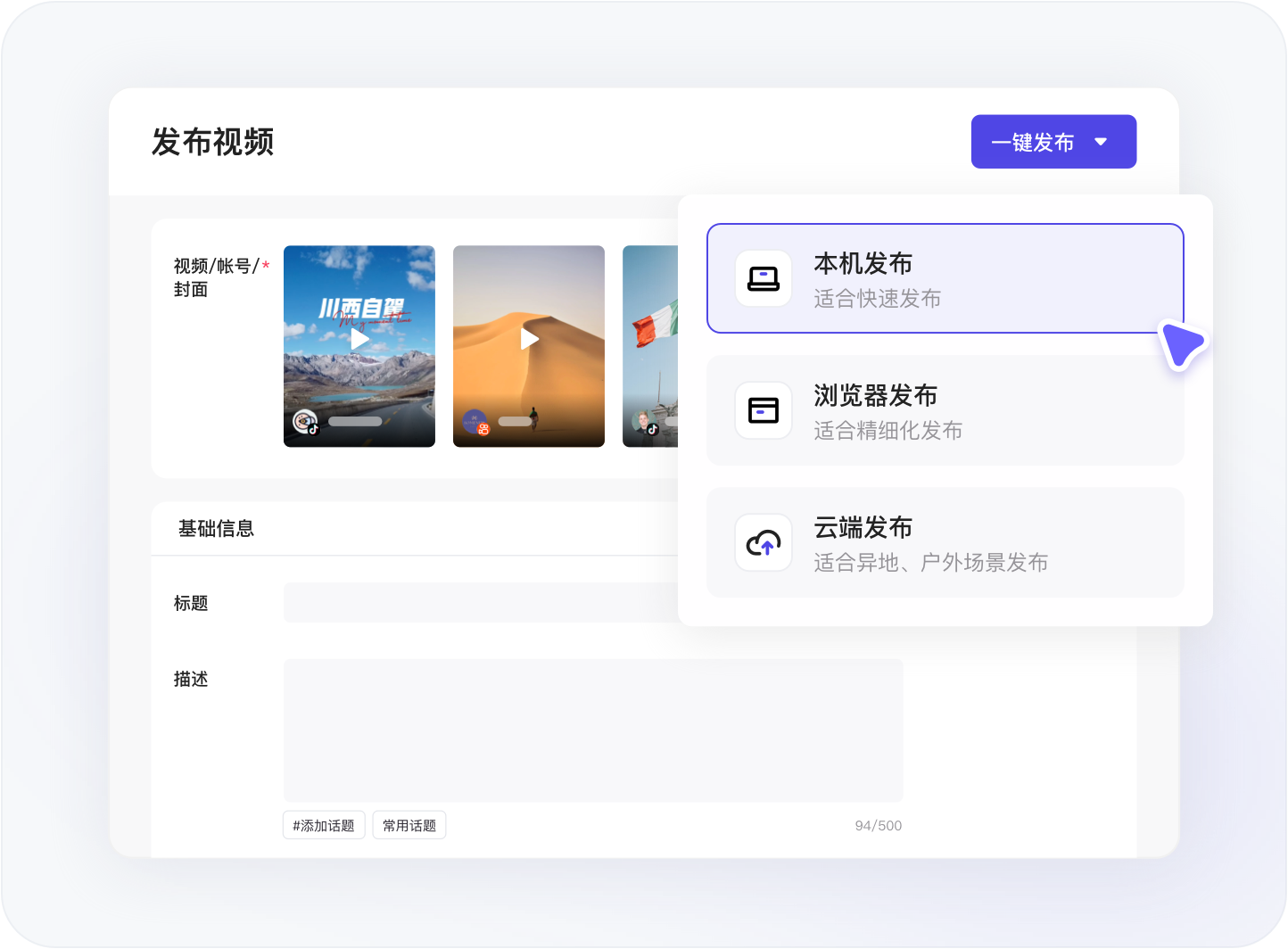Select 本机发布 option text

pyautogui.click(x=863, y=264)
